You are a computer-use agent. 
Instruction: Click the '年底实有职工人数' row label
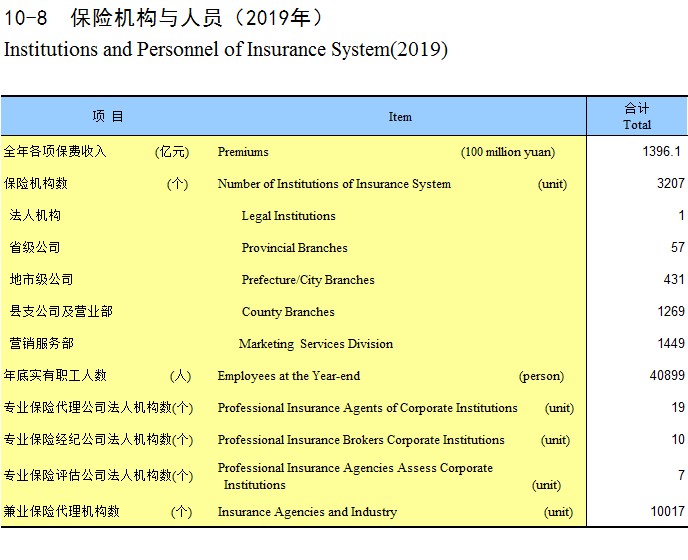55,376
